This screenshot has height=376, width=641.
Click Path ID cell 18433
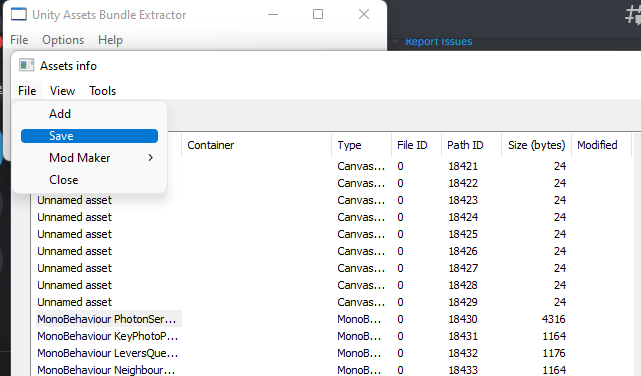tap(463, 370)
